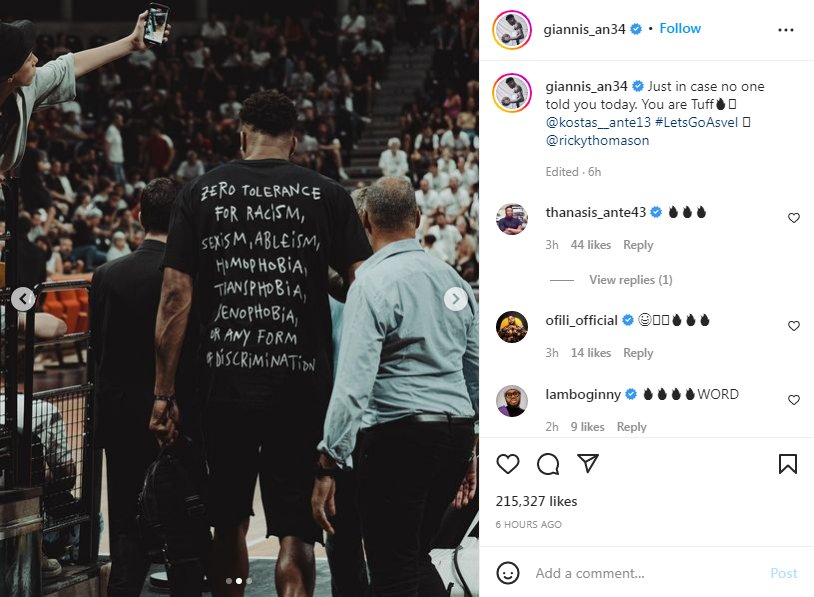
Task: Expand View replies (1)
Action: pos(630,280)
